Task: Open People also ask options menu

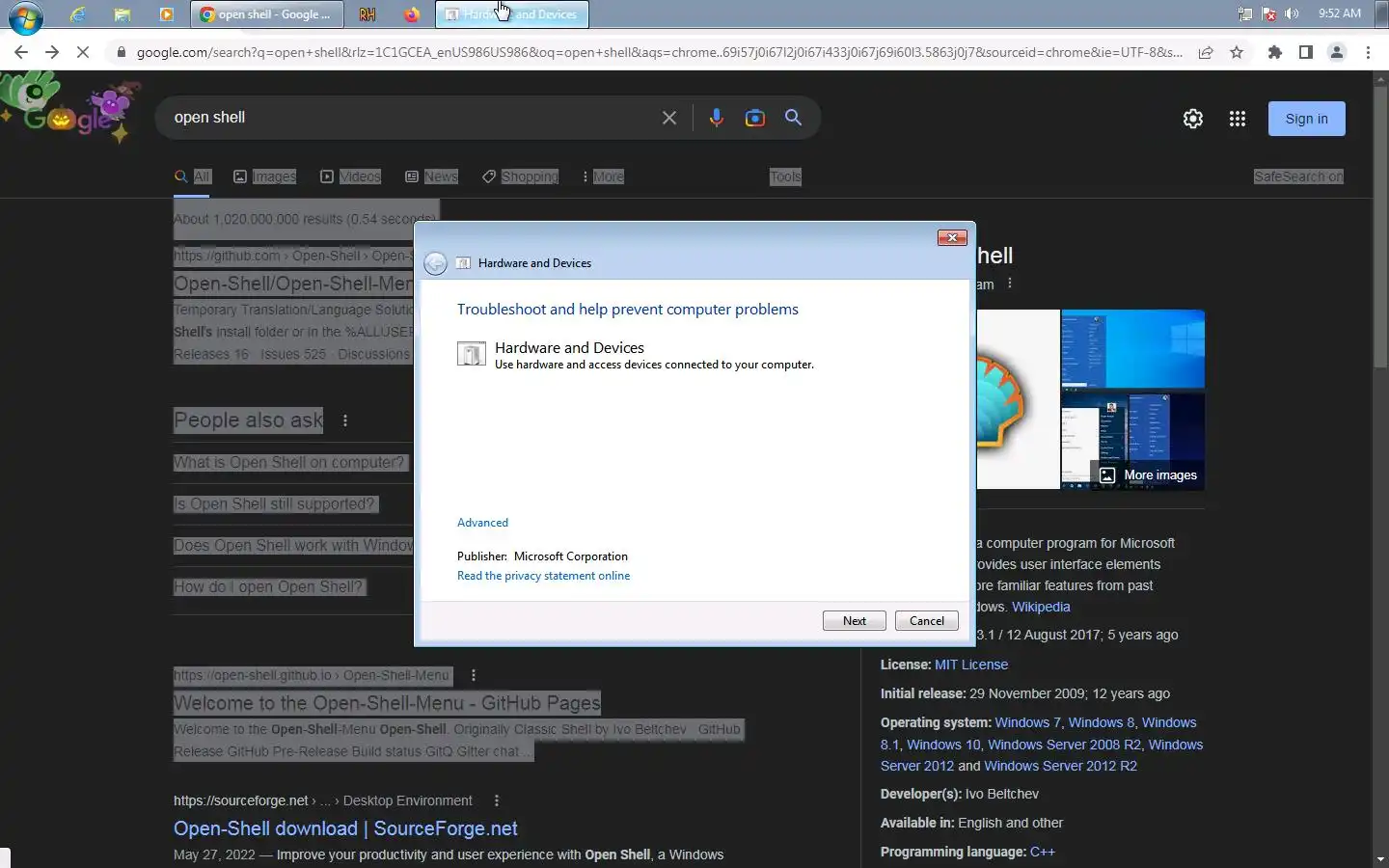Action: coord(345,420)
